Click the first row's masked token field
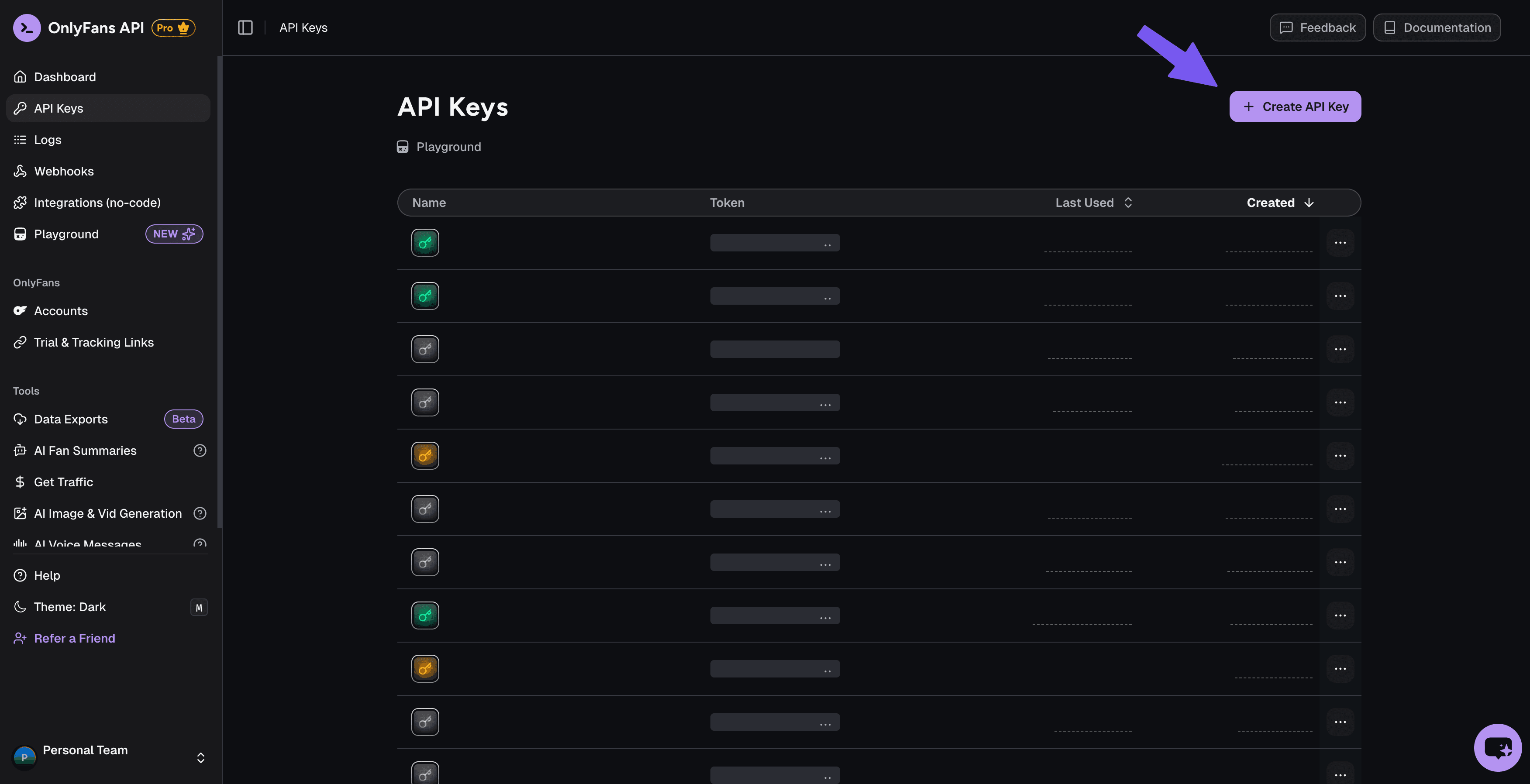 pyautogui.click(x=775, y=242)
